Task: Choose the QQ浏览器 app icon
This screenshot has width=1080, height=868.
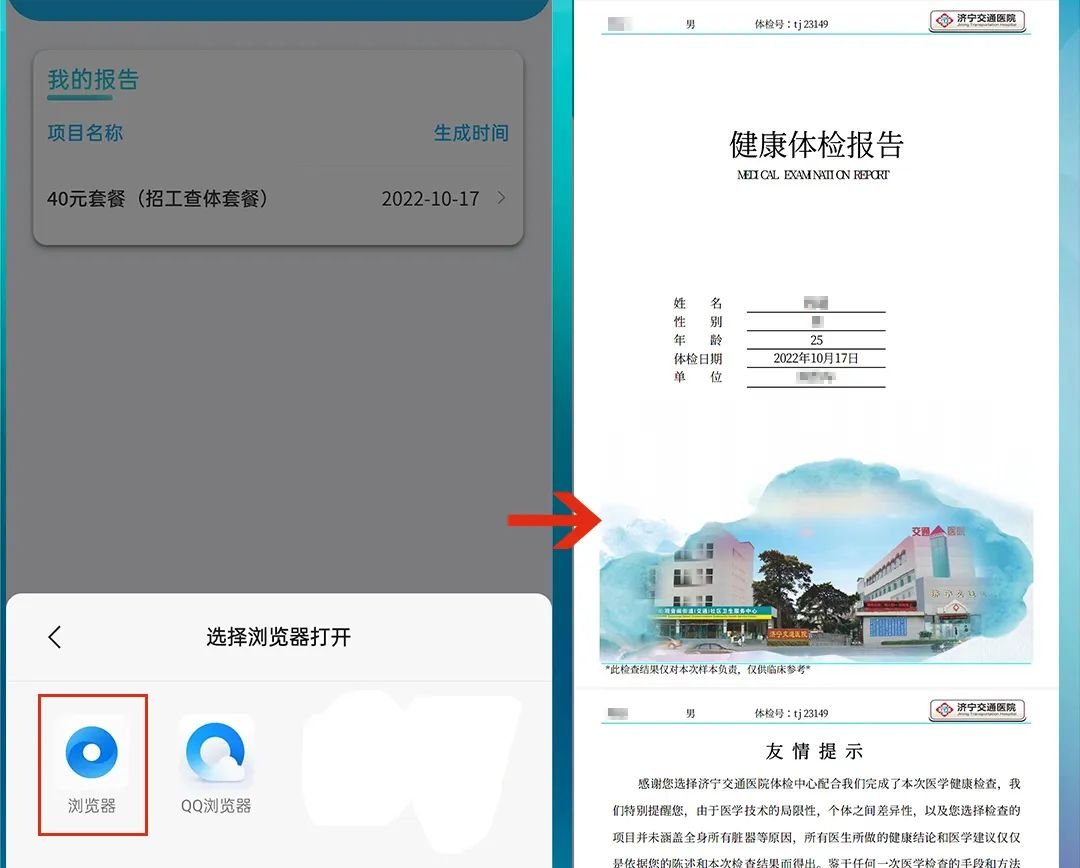Action: coord(216,753)
